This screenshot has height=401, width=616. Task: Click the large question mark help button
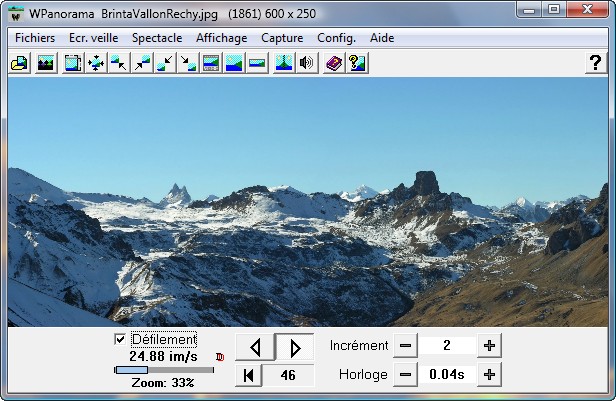point(596,63)
